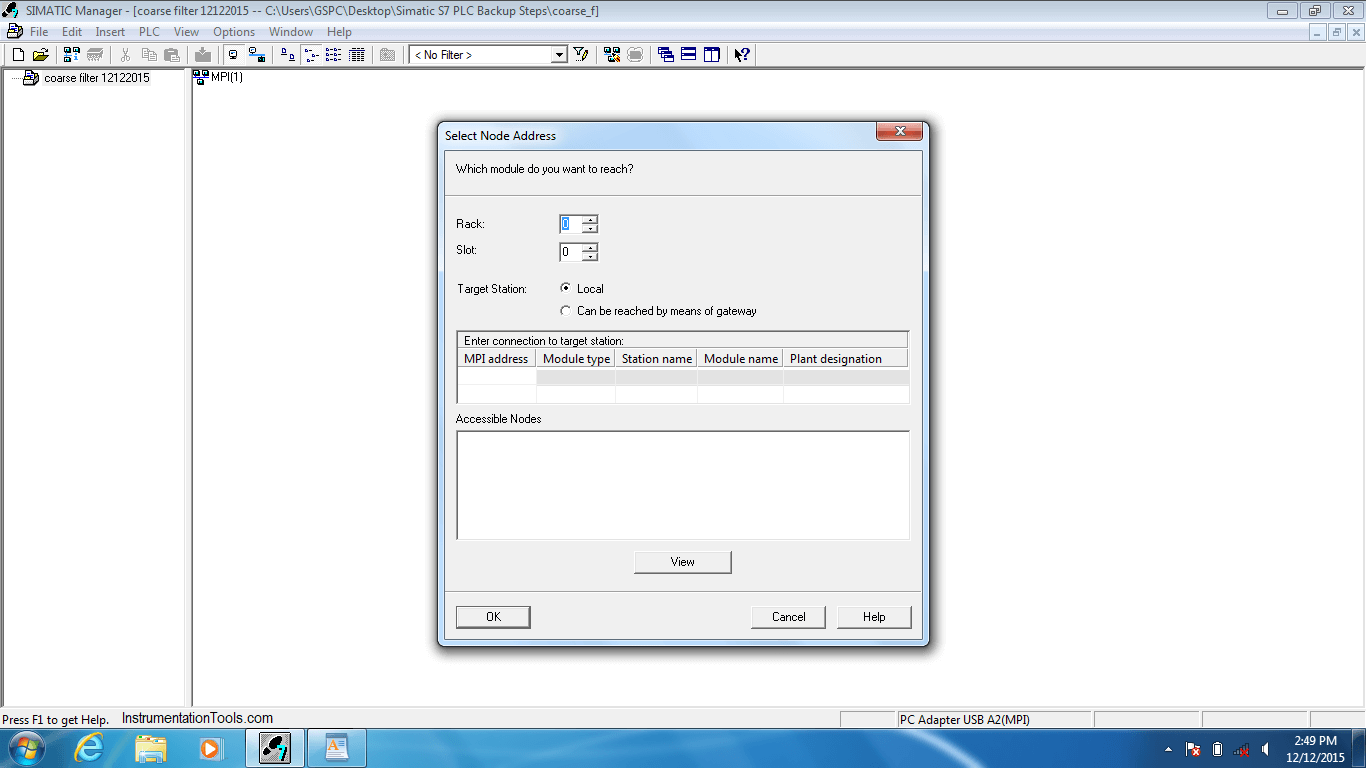Click the Module type column header

click(x=576, y=359)
